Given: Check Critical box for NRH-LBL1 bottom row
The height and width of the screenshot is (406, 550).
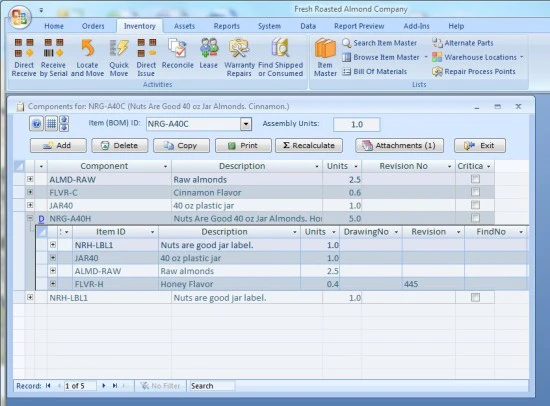Looking at the screenshot, I should (x=475, y=298).
